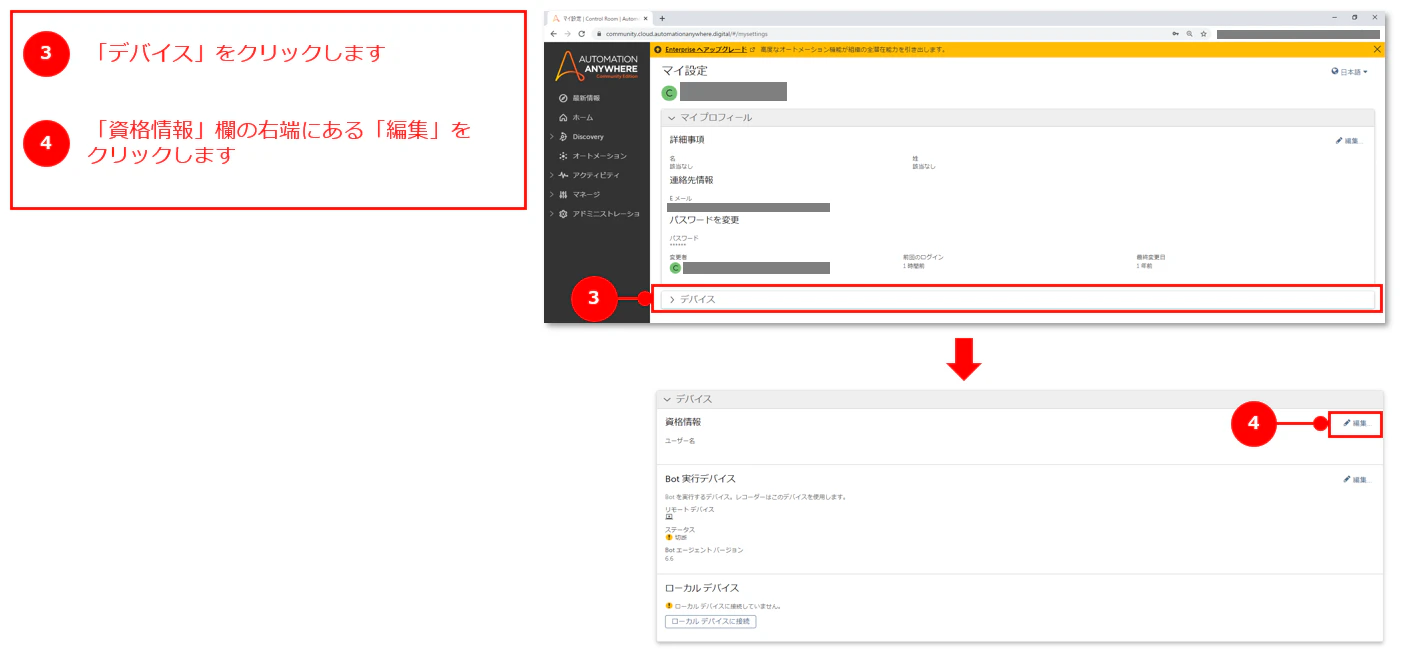Click the 最終変更日 label

(x=1150, y=258)
